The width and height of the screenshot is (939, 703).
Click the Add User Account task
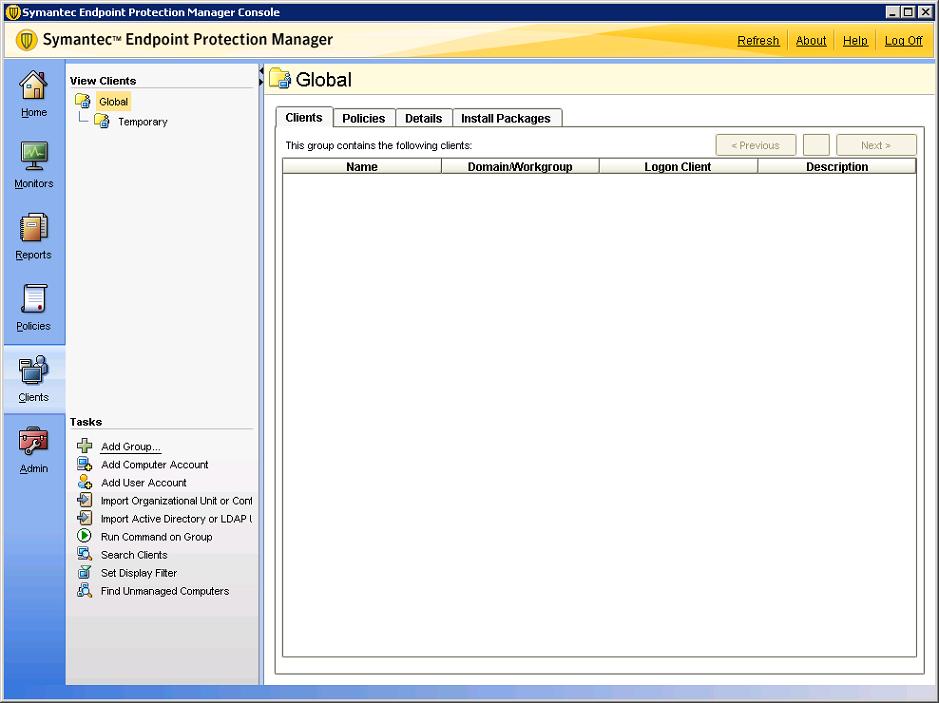[144, 483]
